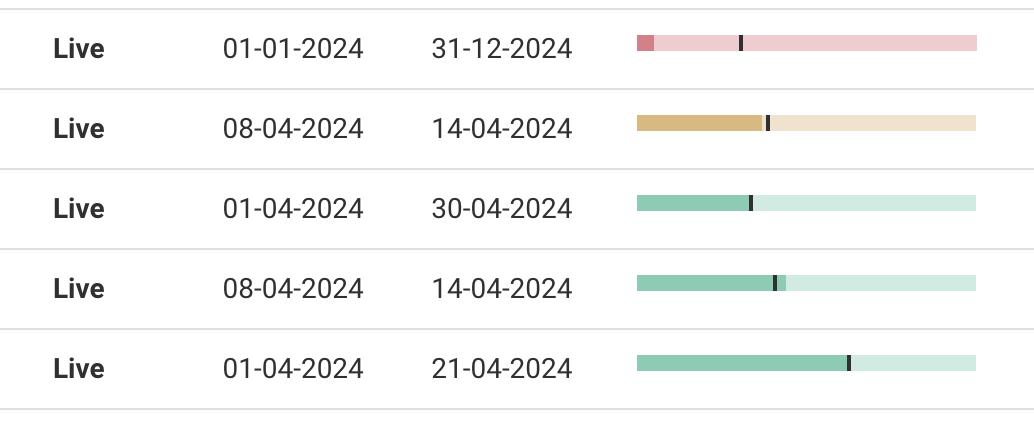Select the black marker in the 30-04-2024 row
This screenshot has height=422, width=1034.
[751, 203]
